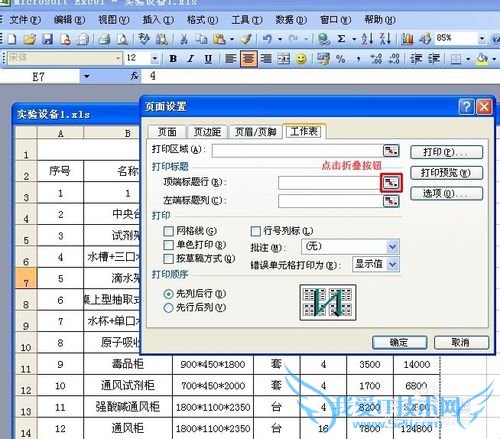Open the 格式 menu
The width and height of the screenshot is (500, 439).
click(202, 20)
